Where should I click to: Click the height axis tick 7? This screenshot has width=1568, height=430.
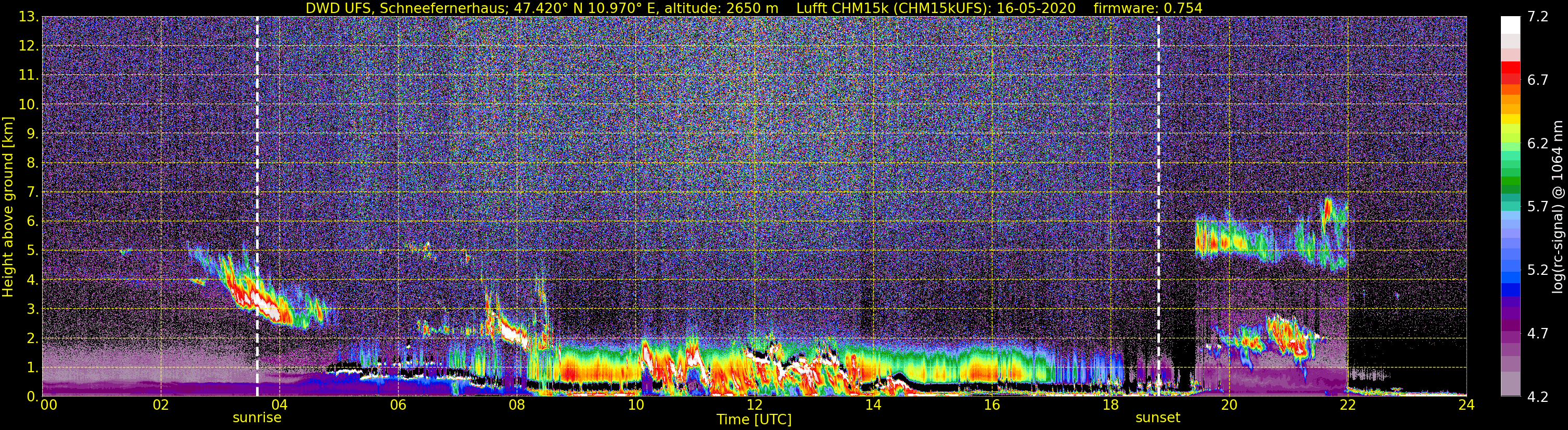(32, 192)
